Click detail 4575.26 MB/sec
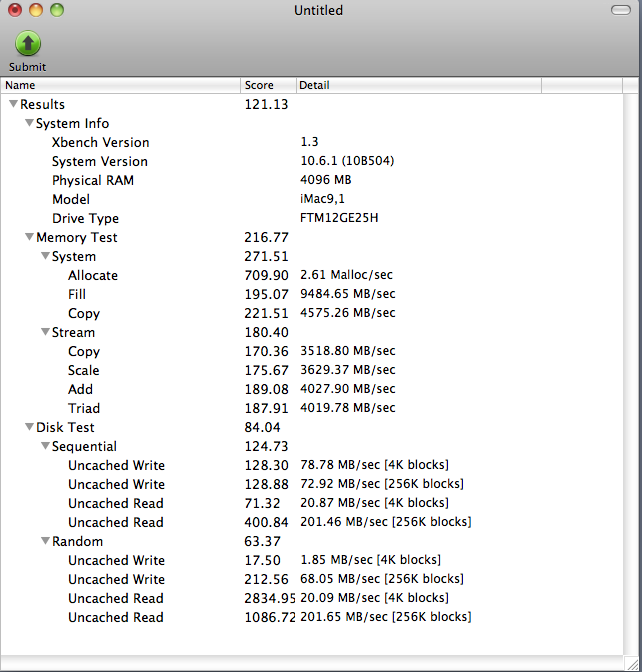 pos(348,313)
